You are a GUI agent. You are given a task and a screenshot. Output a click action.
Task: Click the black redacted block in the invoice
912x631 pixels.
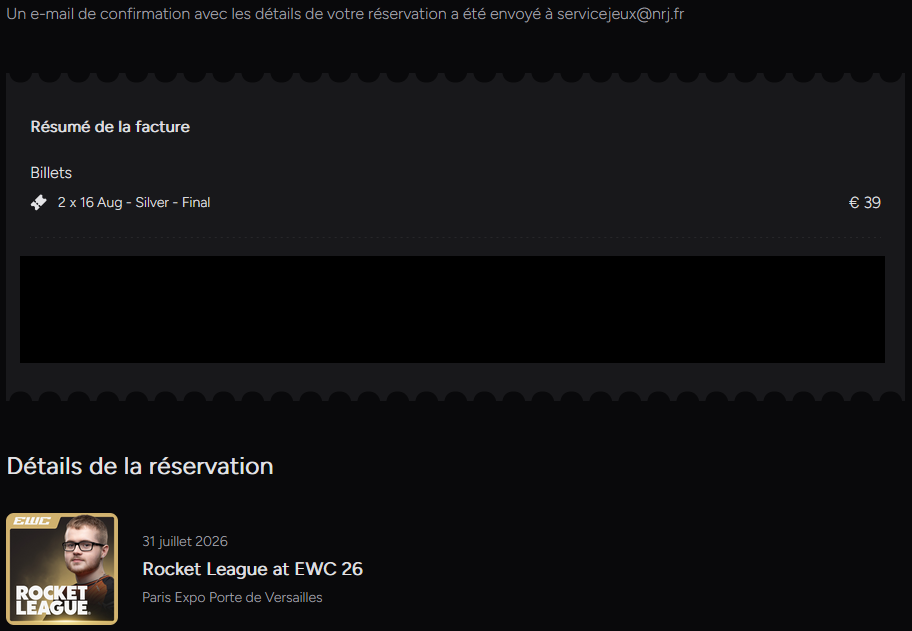click(452, 309)
